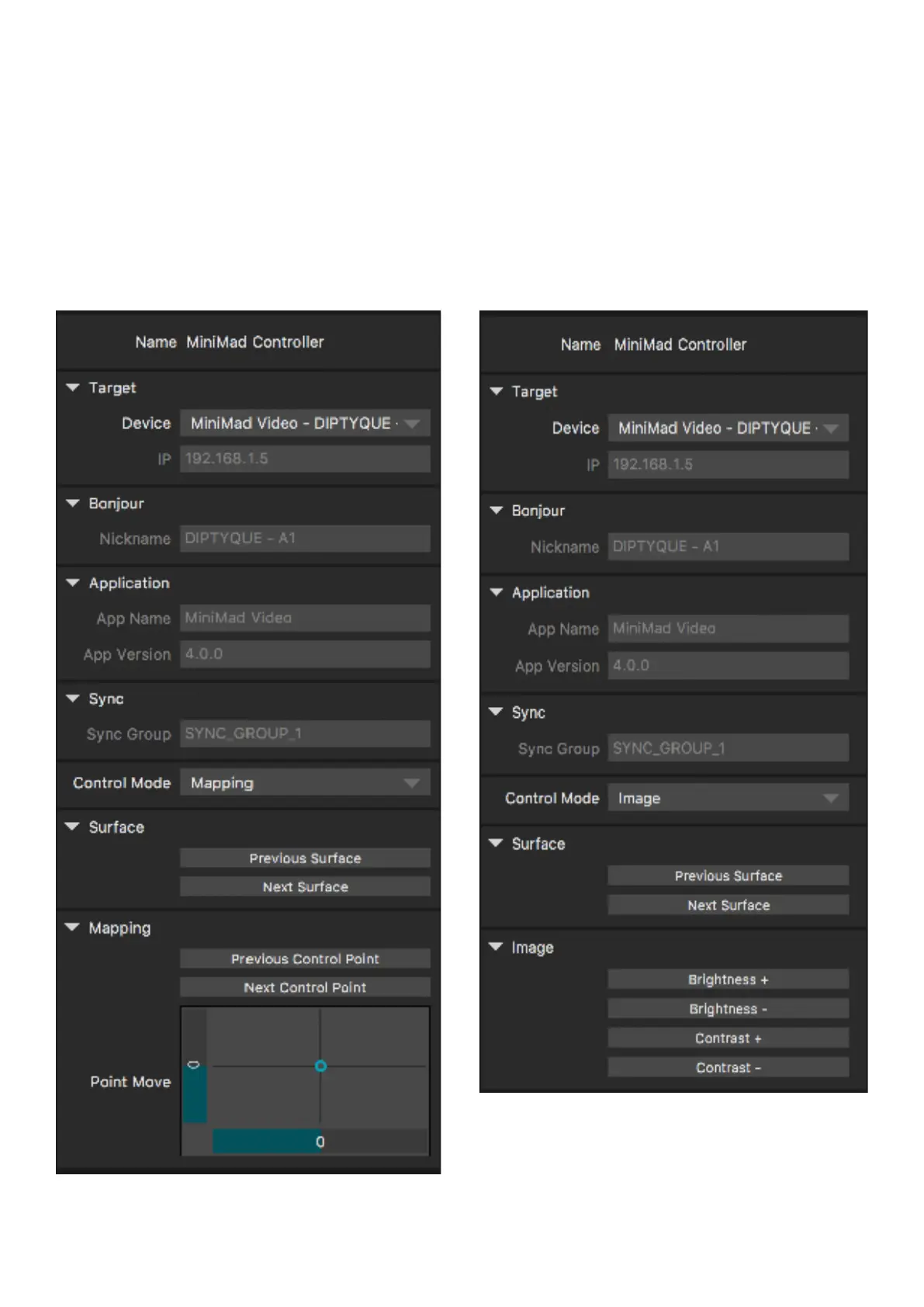Image resolution: width=924 pixels, height=1307 pixels.
Task: Click the Nickname field in right panel
Action: tap(728, 546)
